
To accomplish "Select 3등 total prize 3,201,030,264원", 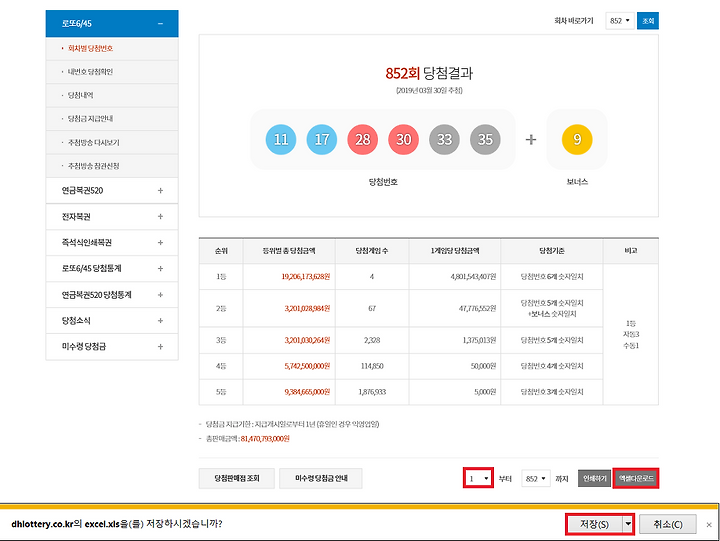I will coord(307,340).
